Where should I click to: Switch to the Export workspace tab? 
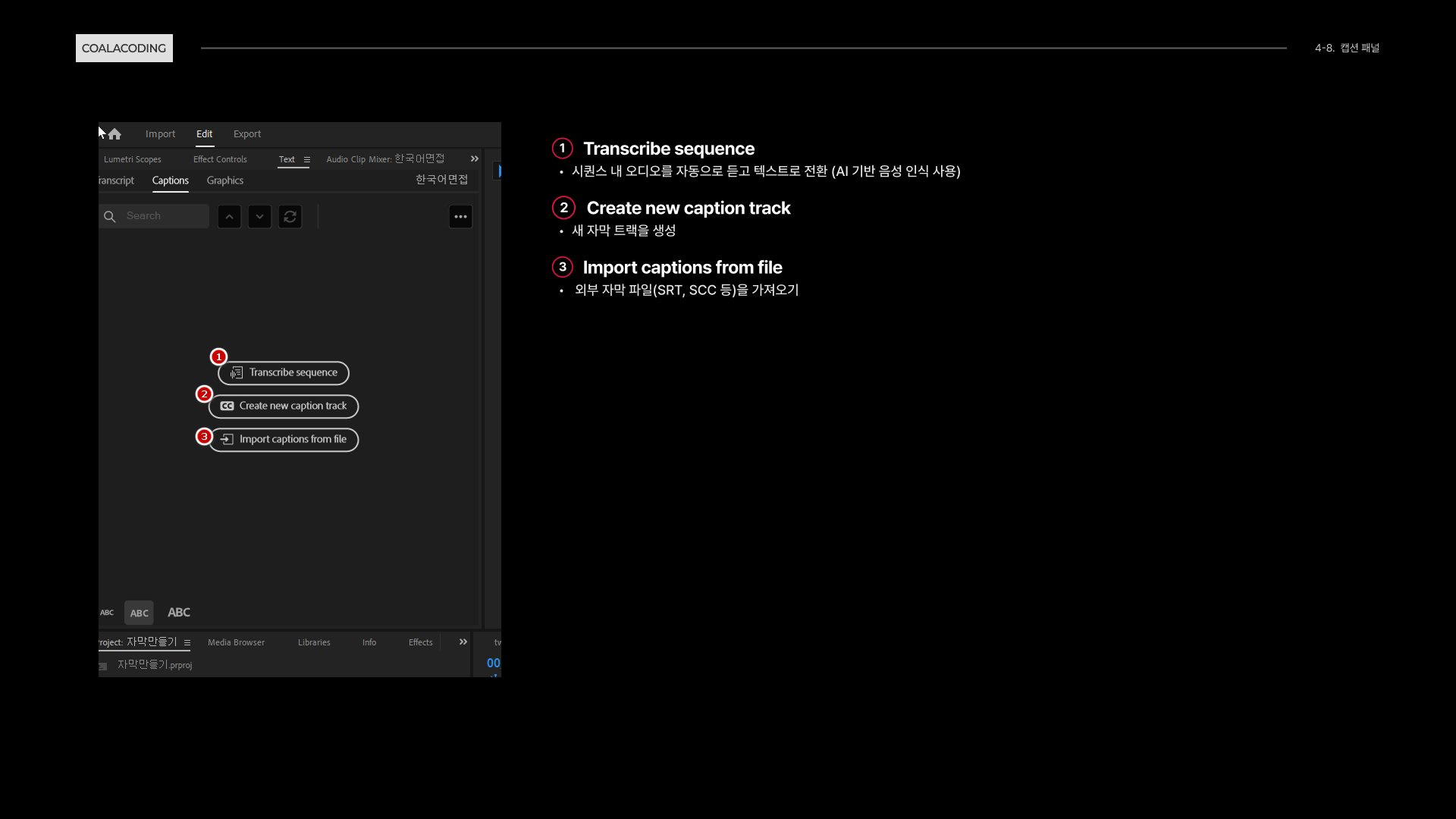pyautogui.click(x=247, y=134)
